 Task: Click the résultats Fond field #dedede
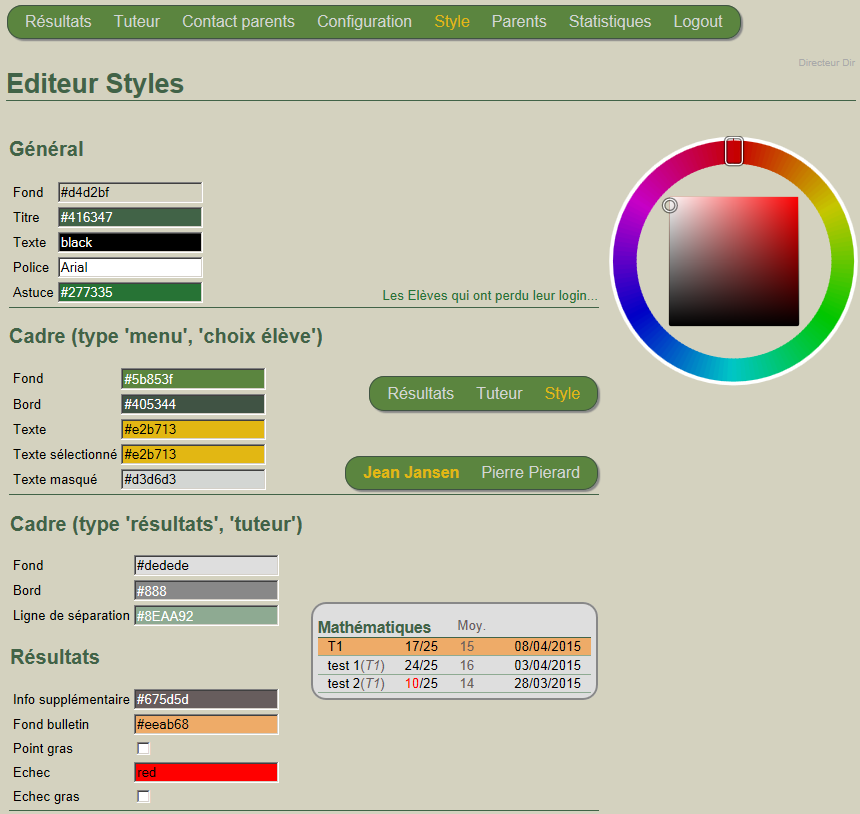tap(206, 566)
